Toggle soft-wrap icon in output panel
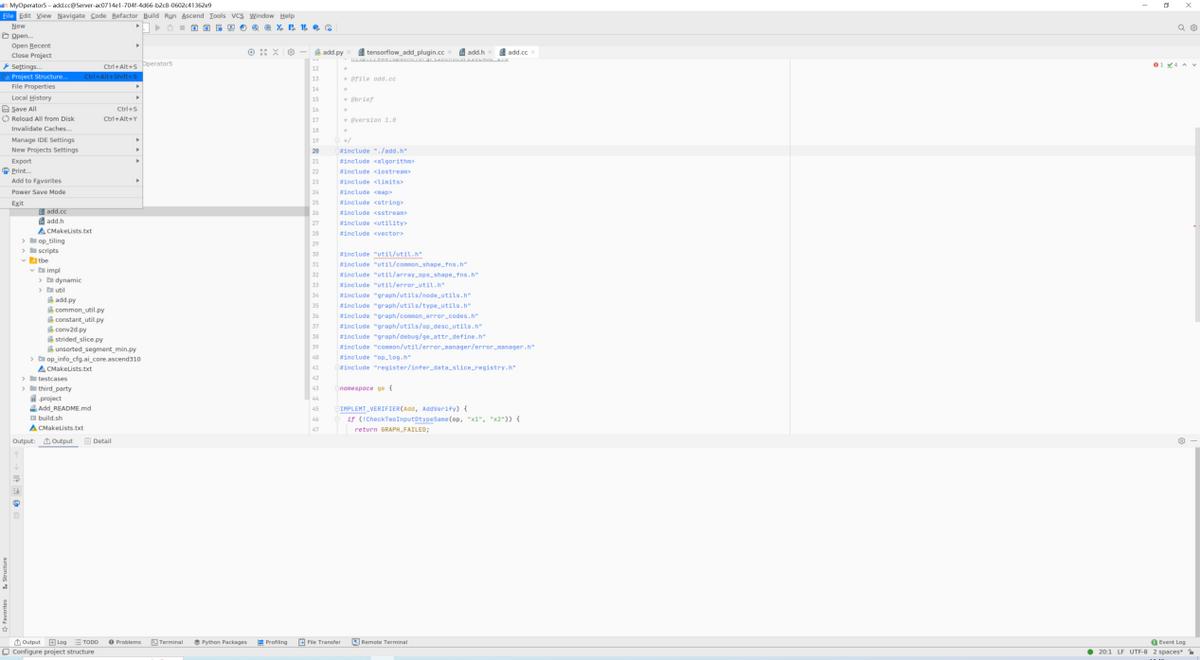 [16, 479]
